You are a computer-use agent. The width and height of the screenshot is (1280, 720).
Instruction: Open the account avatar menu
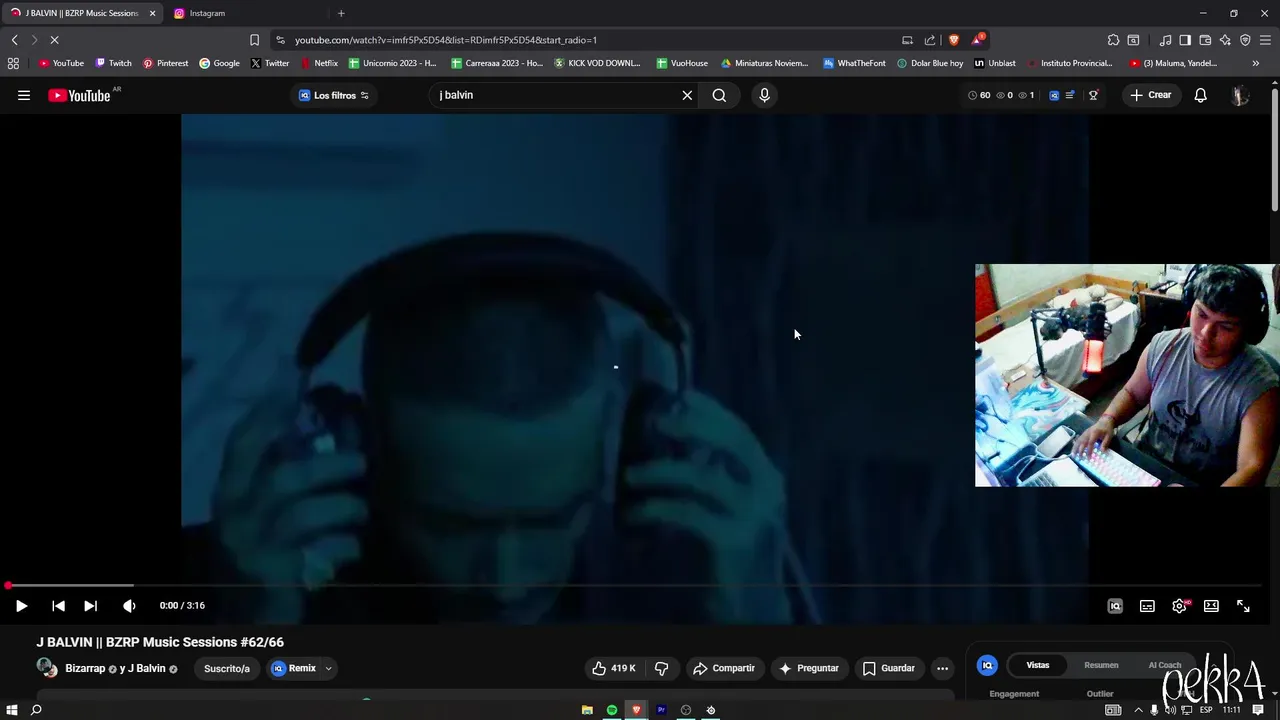tap(1240, 95)
